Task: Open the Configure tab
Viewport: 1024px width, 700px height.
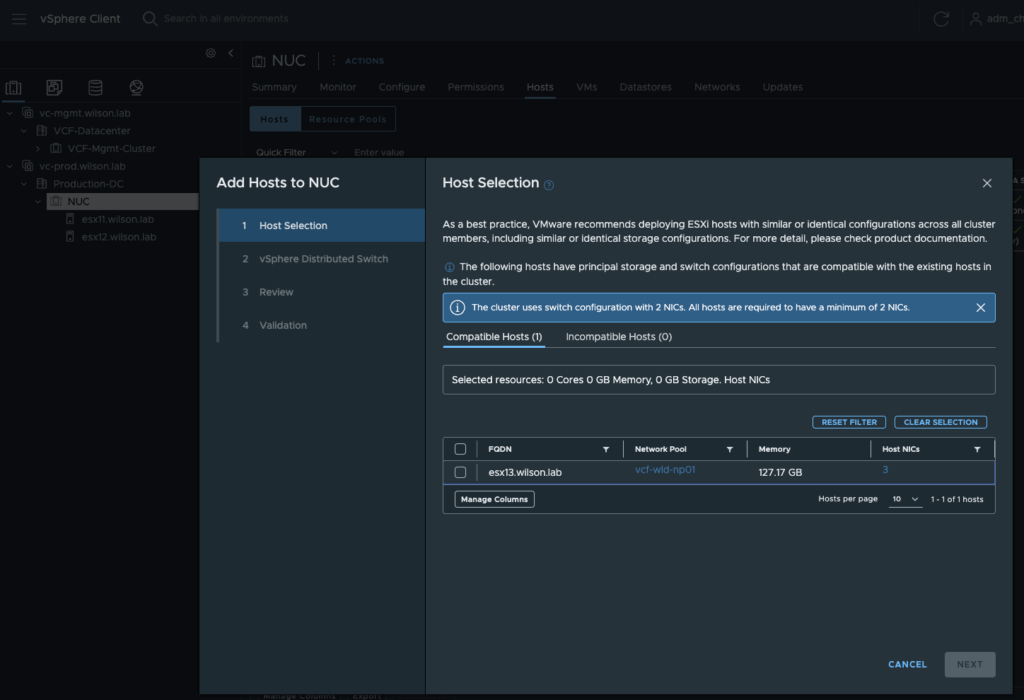Action: (402, 87)
